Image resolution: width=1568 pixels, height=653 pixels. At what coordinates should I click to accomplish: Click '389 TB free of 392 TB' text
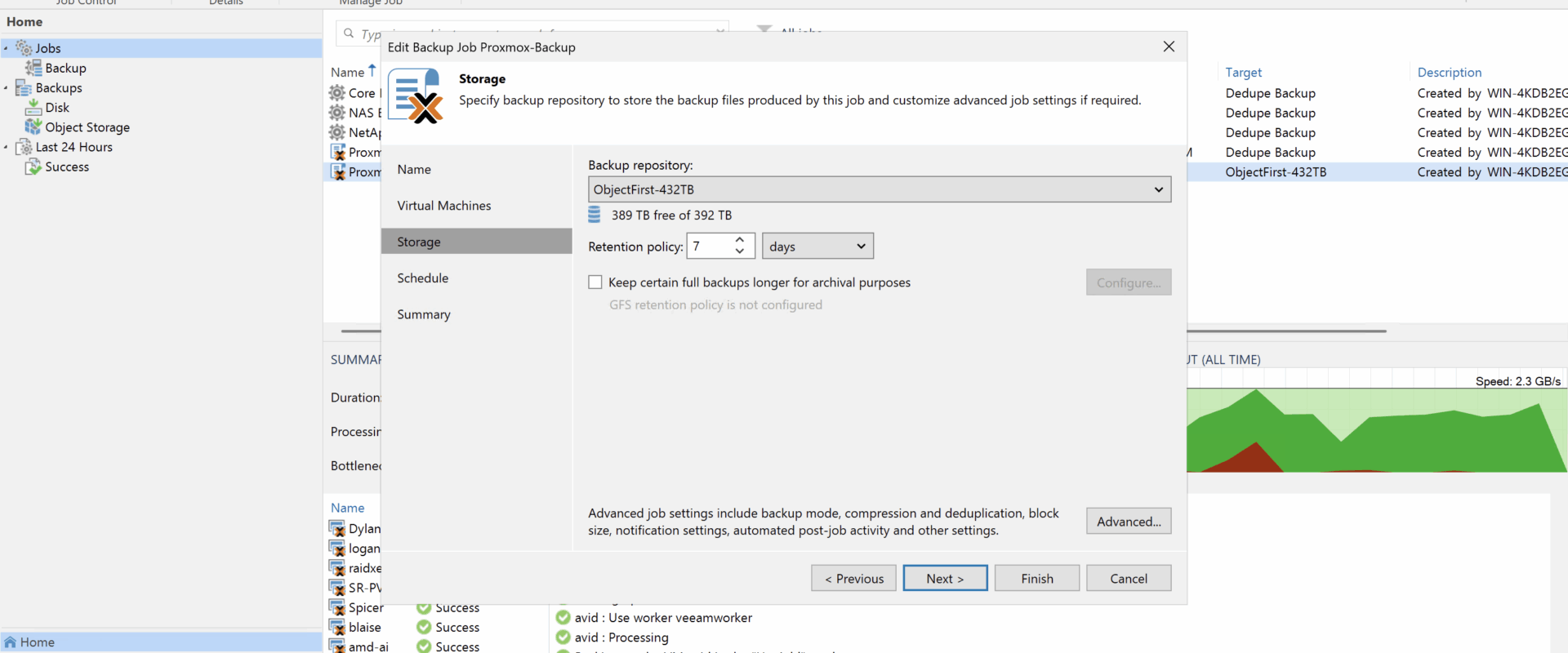point(671,215)
